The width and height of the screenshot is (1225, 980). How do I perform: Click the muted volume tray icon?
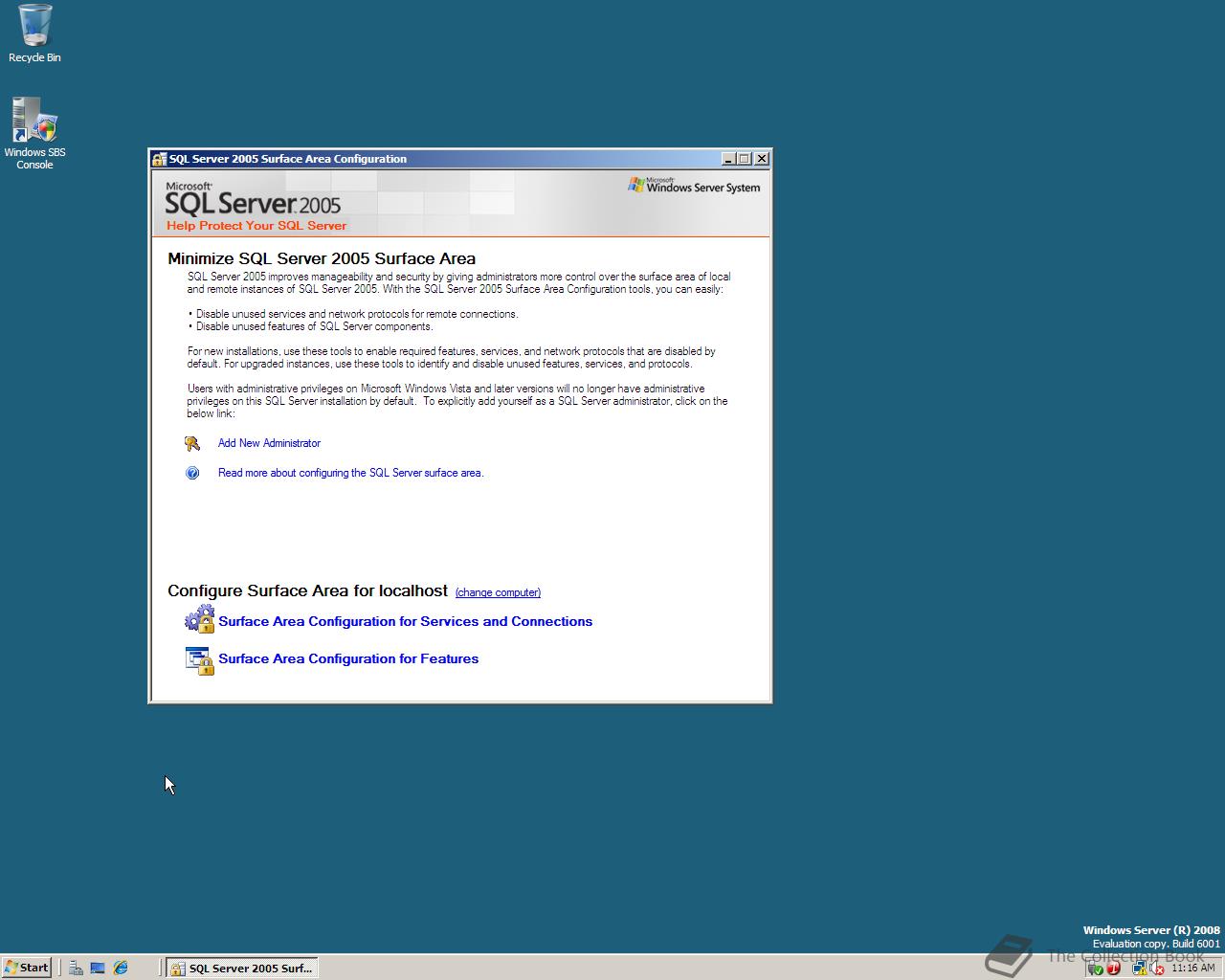[x=1157, y=969]
